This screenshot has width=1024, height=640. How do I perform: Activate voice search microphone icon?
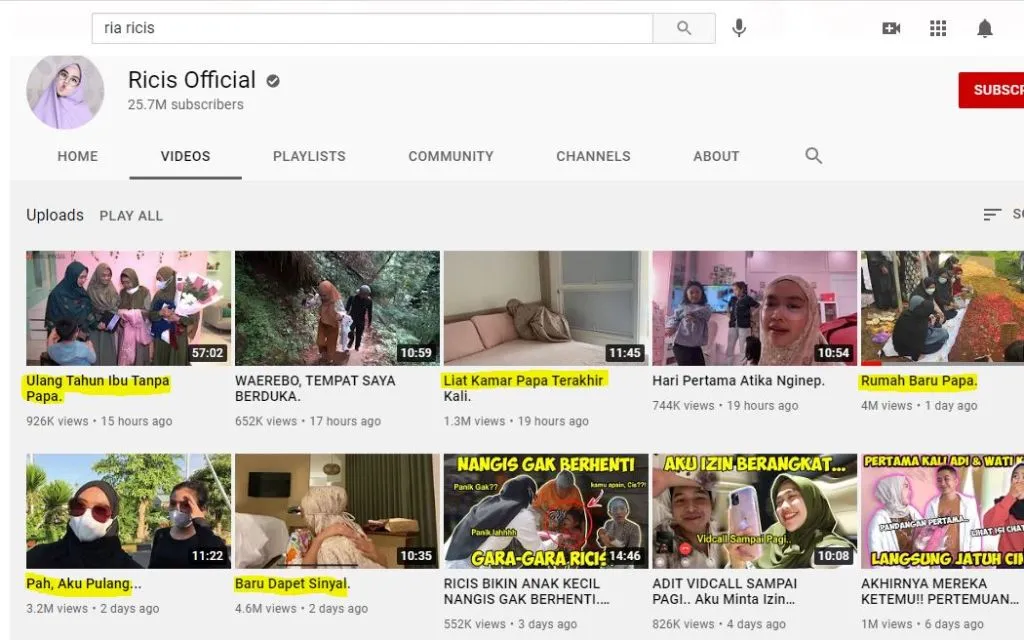click(739, 28)
